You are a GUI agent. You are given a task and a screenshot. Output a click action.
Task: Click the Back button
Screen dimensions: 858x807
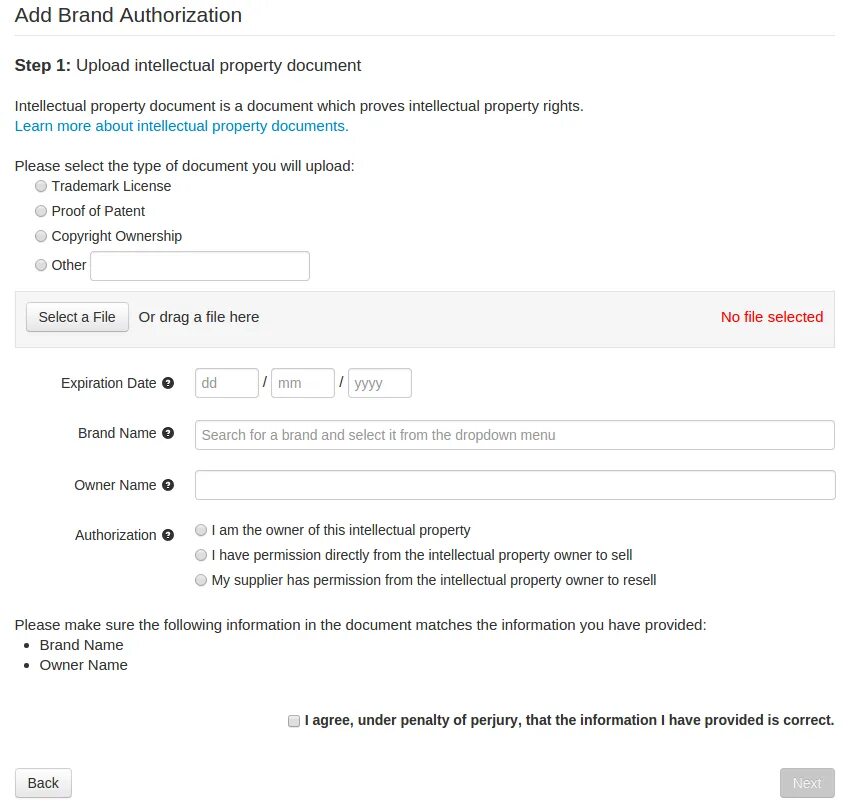43,783
